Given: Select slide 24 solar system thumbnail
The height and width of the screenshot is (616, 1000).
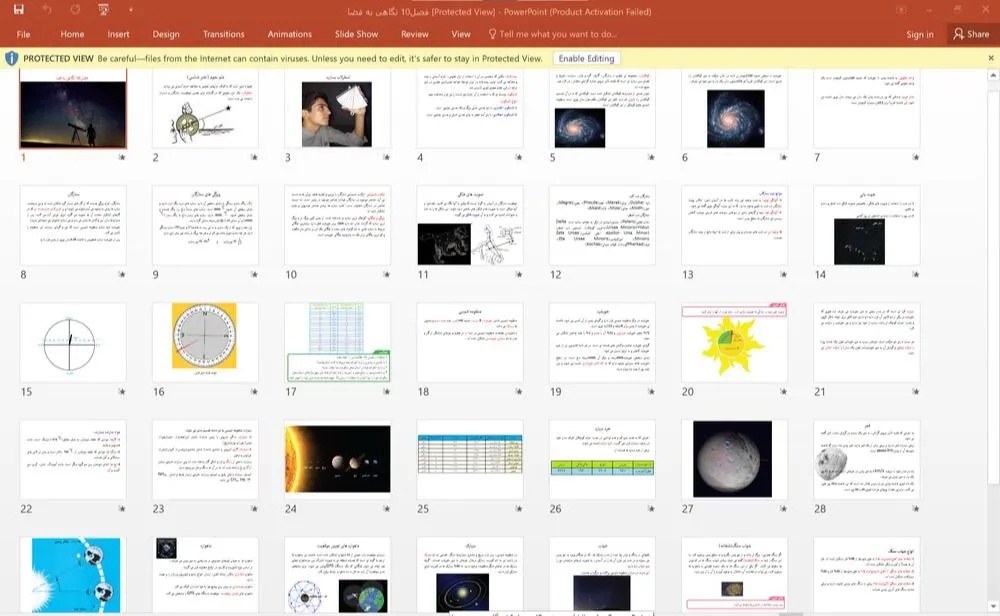Looking at the screenshot, I should click(337, 458).
